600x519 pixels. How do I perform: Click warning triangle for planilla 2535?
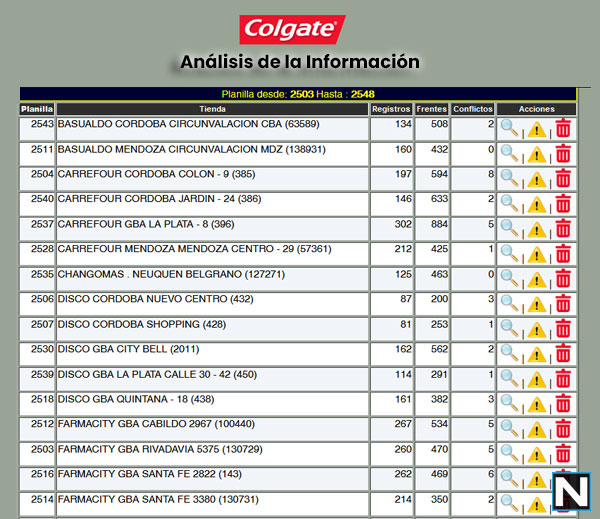[536, 280]
